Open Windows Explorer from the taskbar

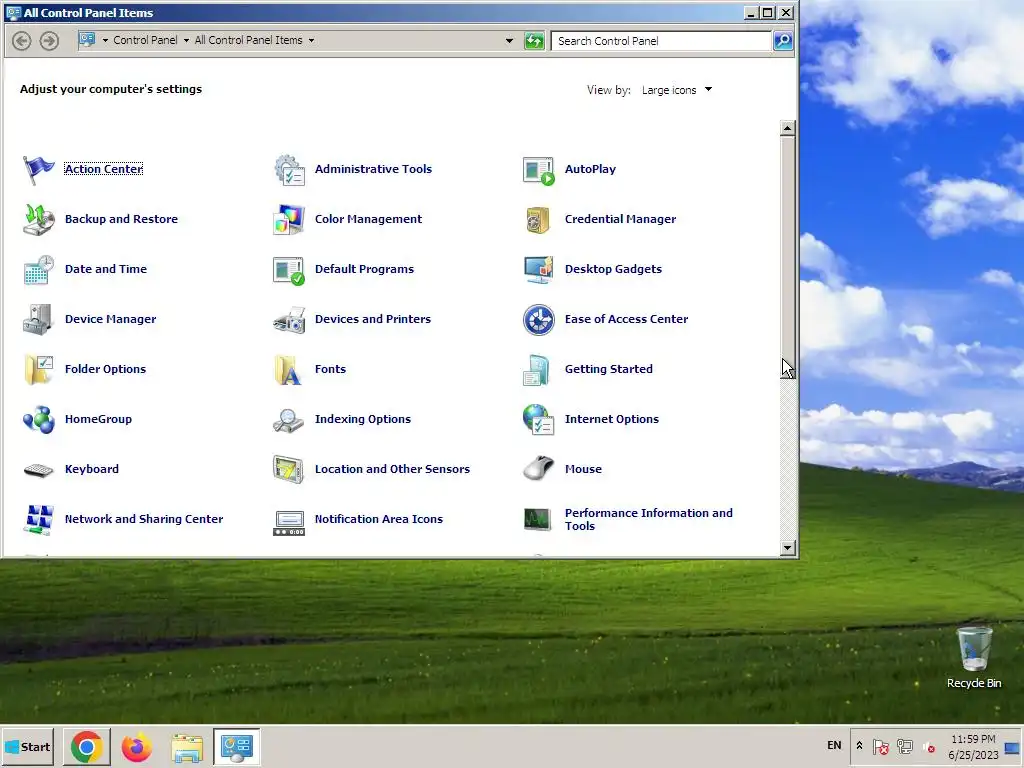pyautogui.click(x=187, y=748)
